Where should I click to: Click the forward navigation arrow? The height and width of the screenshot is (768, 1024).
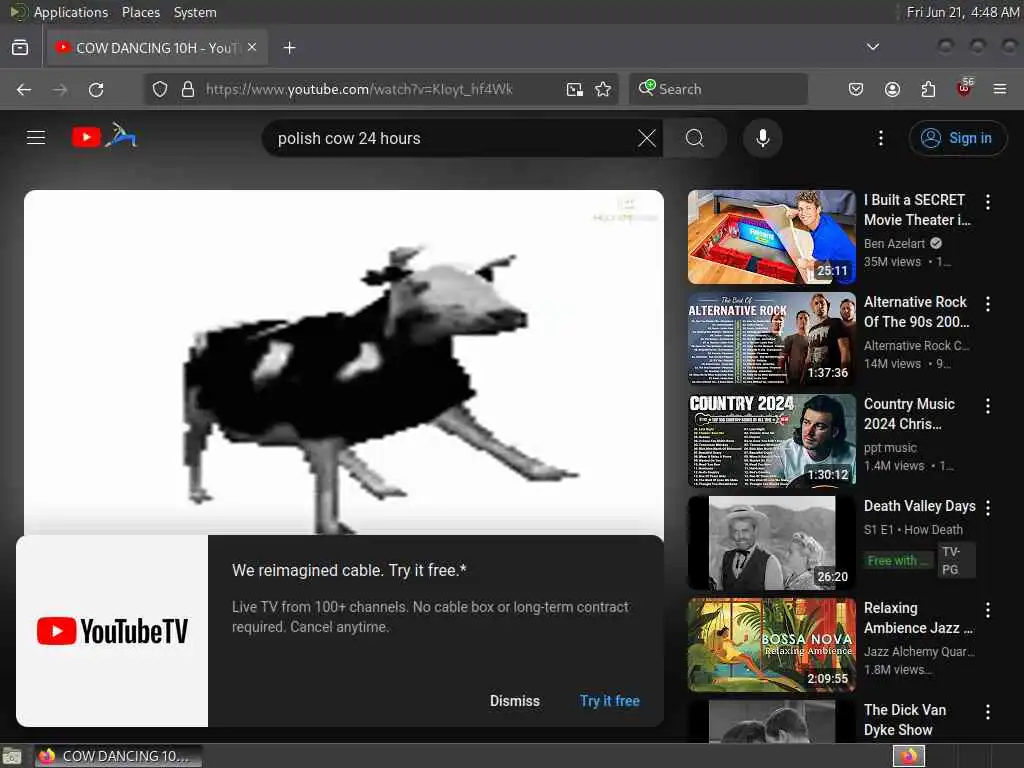[60, 89]
